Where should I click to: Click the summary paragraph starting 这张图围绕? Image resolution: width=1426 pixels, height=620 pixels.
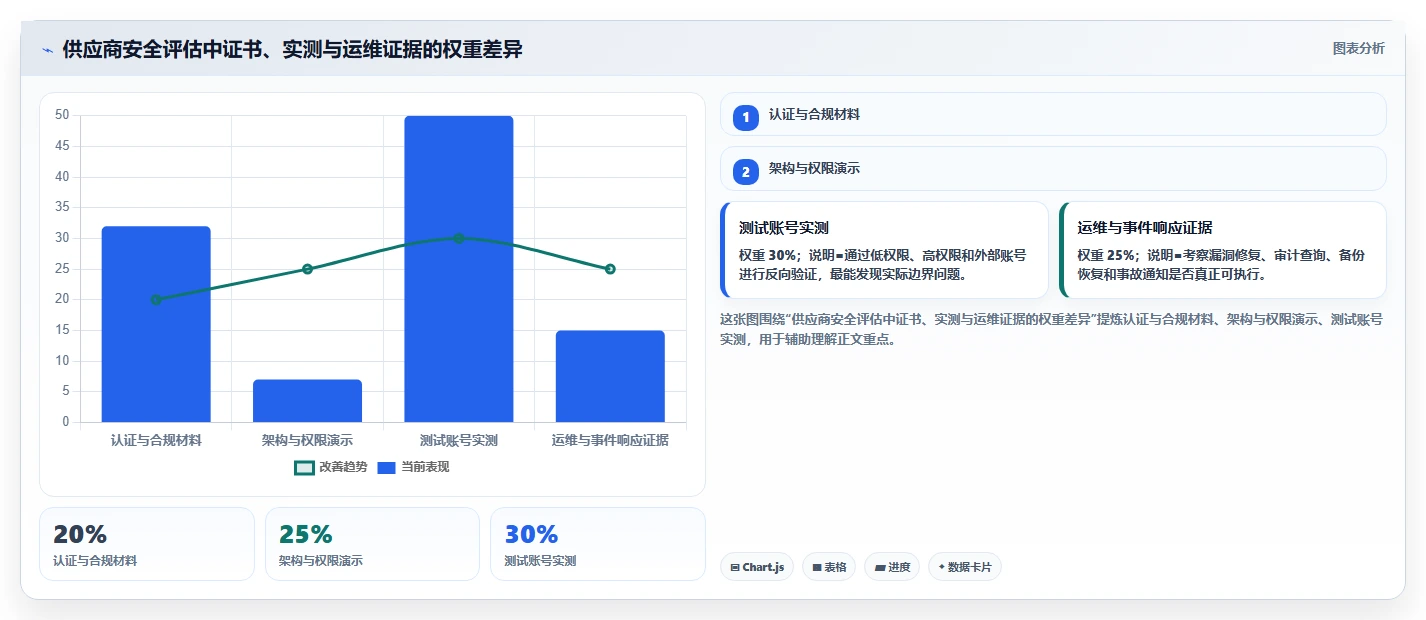coord(1052,329)
